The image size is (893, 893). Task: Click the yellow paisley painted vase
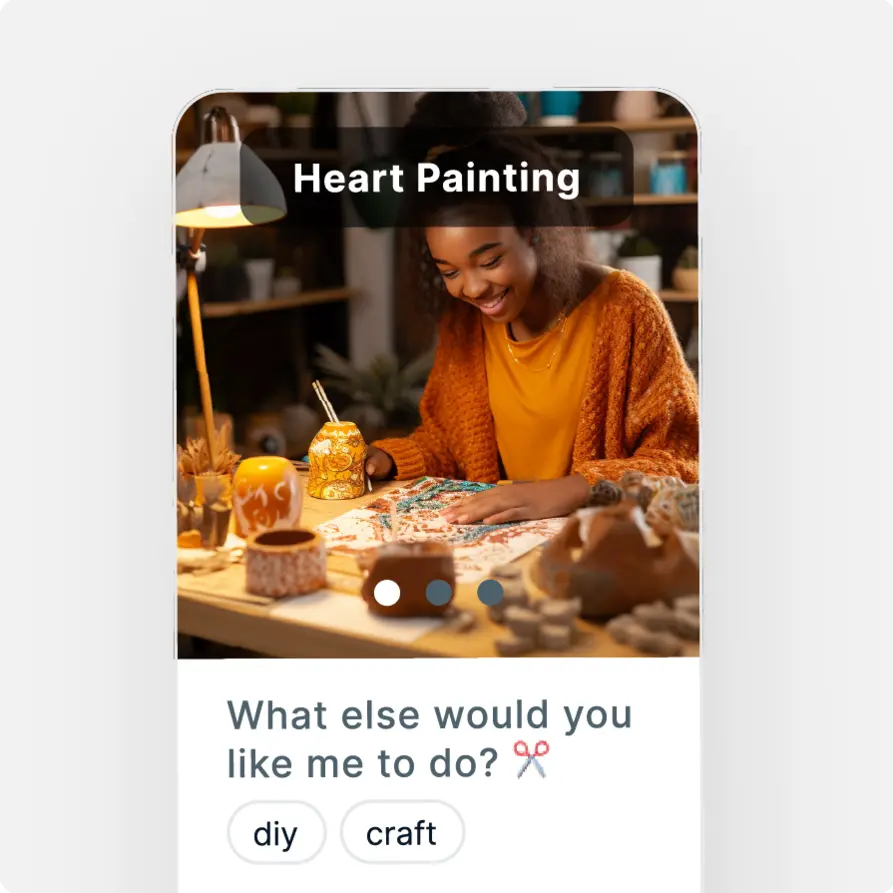[337, 460]
